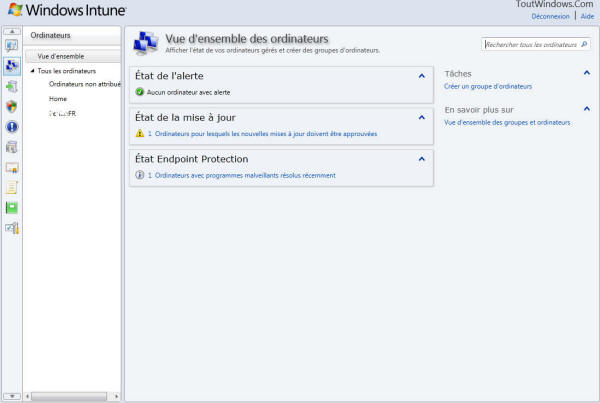Click the info icon under Endpoint Protection

coord(140,175)
